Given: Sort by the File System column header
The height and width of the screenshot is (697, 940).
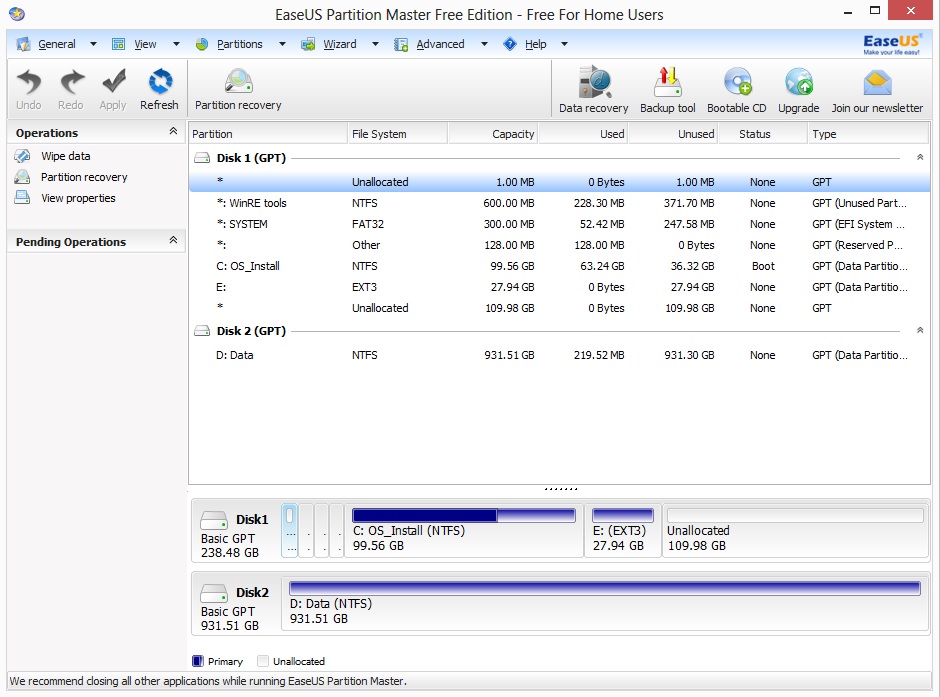Looking at the screenshot, I should point(397,134).
